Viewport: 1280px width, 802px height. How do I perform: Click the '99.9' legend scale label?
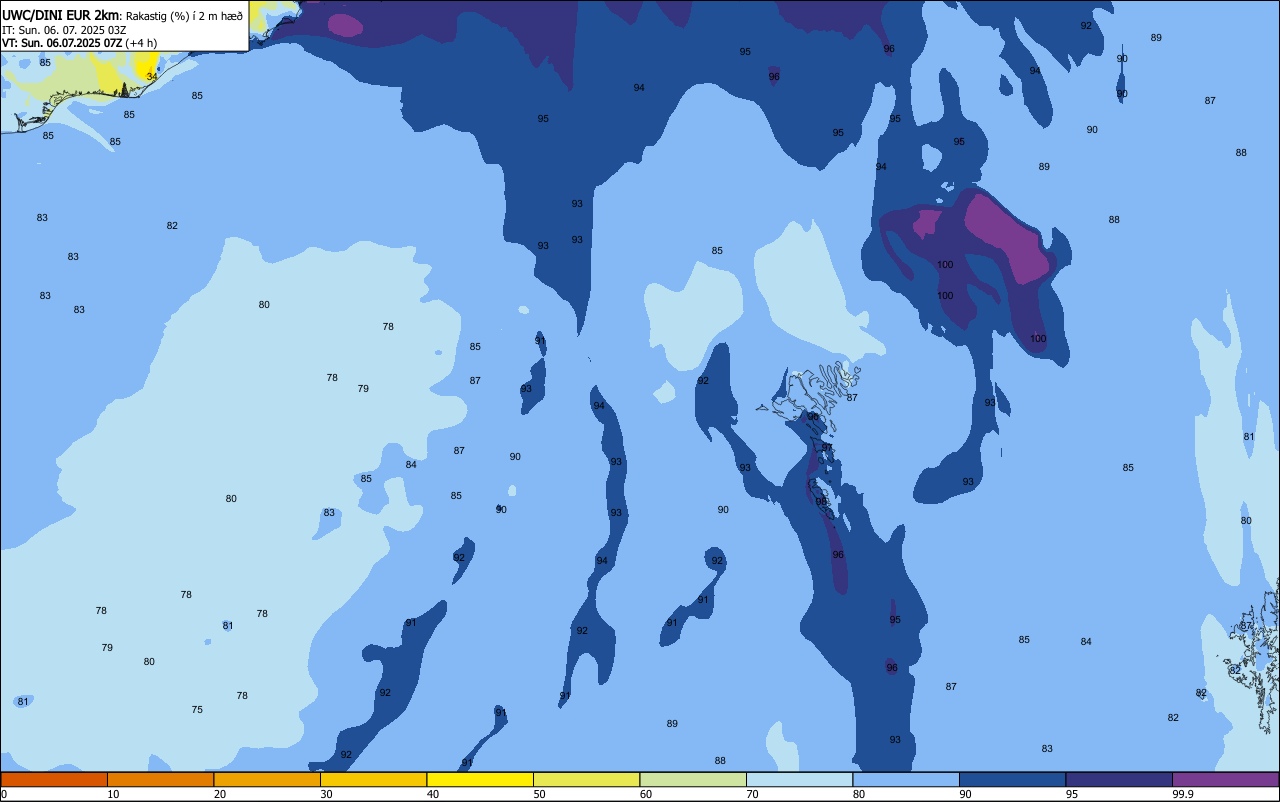[1183, 794]
